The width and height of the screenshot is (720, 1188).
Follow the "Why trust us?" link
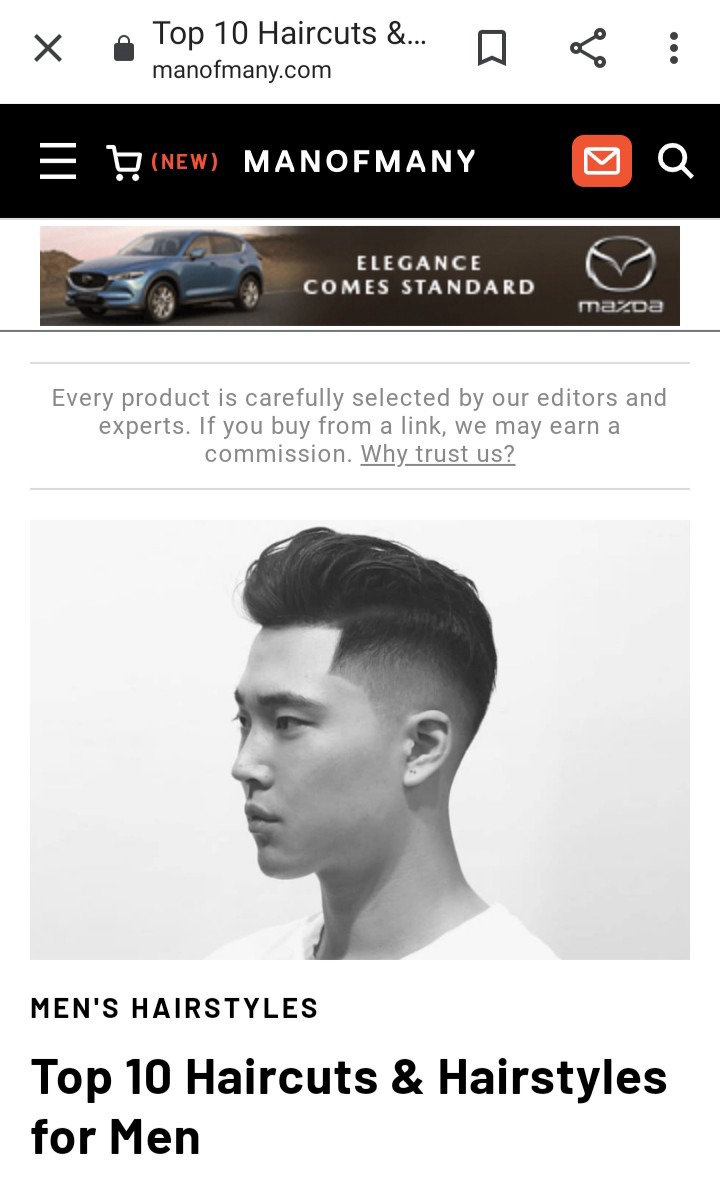pos(438,454)
